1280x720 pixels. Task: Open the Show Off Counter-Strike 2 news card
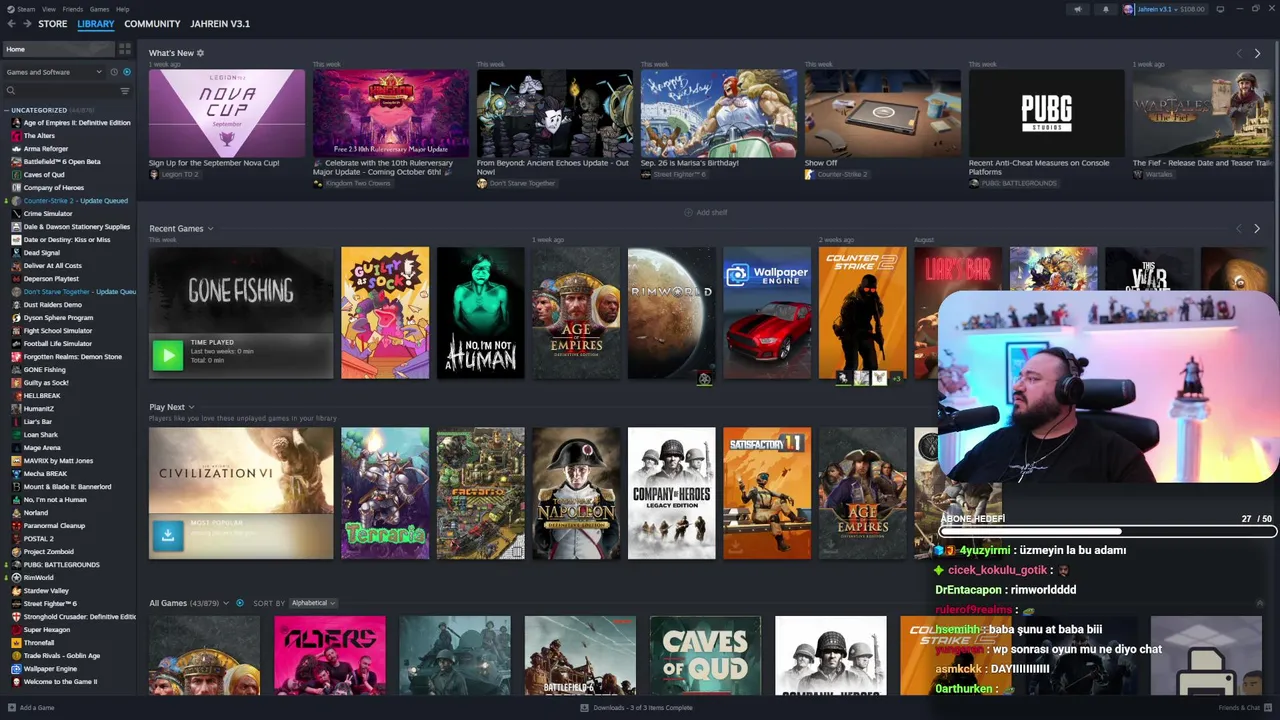click(x=883, y=113)
